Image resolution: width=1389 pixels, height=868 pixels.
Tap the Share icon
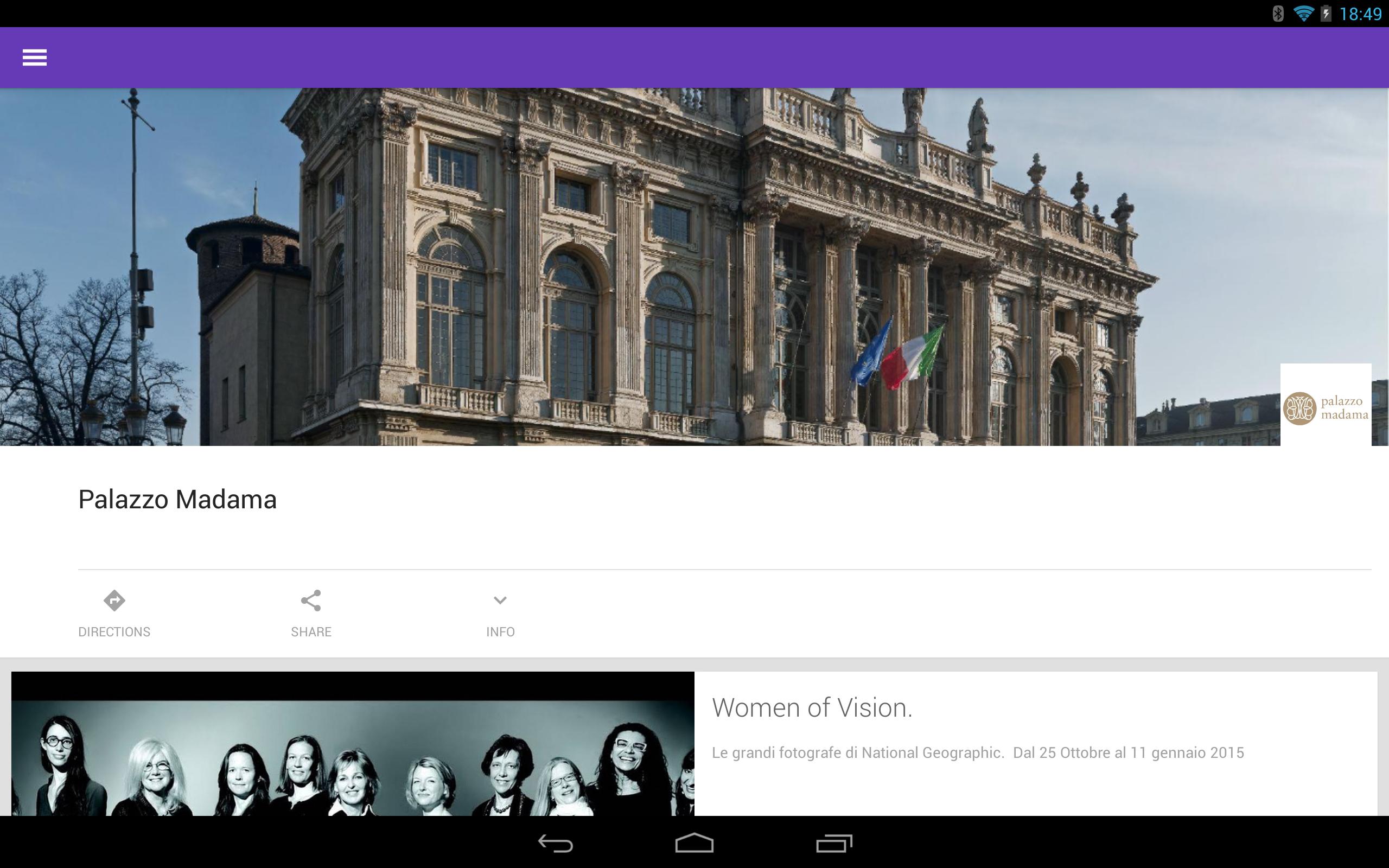[x=311, y=601]
